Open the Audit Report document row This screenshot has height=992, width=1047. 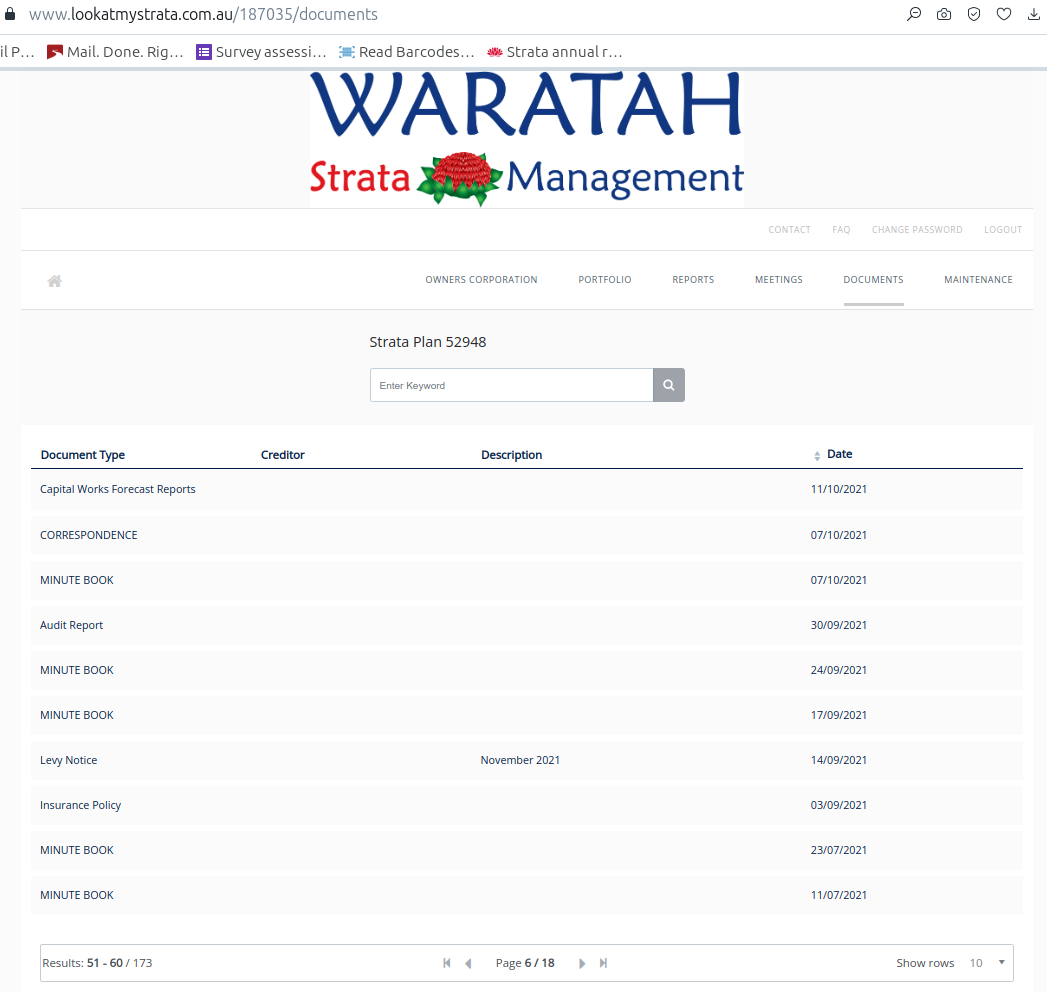pyautogui.click(x=527, y=626)
